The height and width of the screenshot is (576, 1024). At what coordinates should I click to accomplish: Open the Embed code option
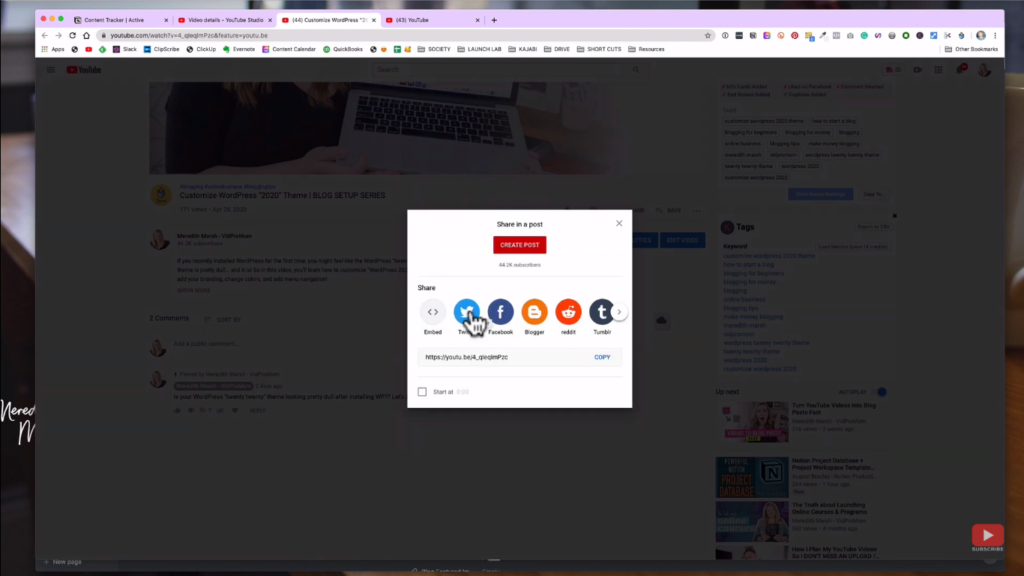coord(432,312)
